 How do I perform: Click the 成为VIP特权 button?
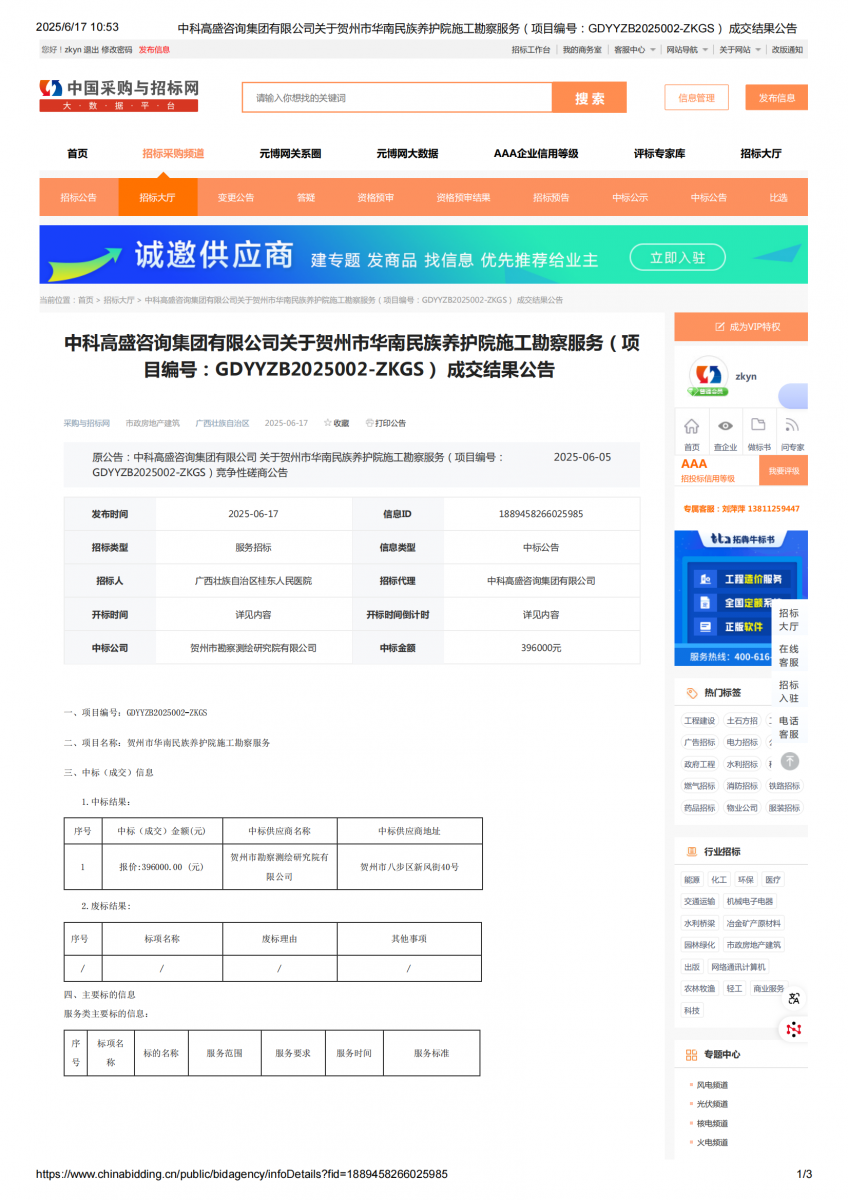(x=741, y=327)
